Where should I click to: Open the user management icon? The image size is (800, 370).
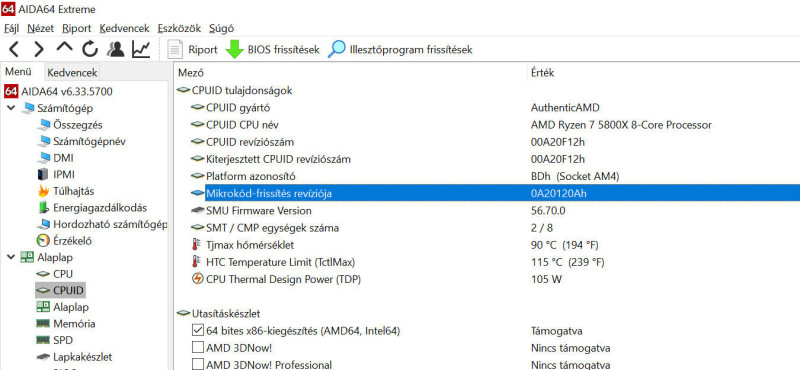coord(116,50)
